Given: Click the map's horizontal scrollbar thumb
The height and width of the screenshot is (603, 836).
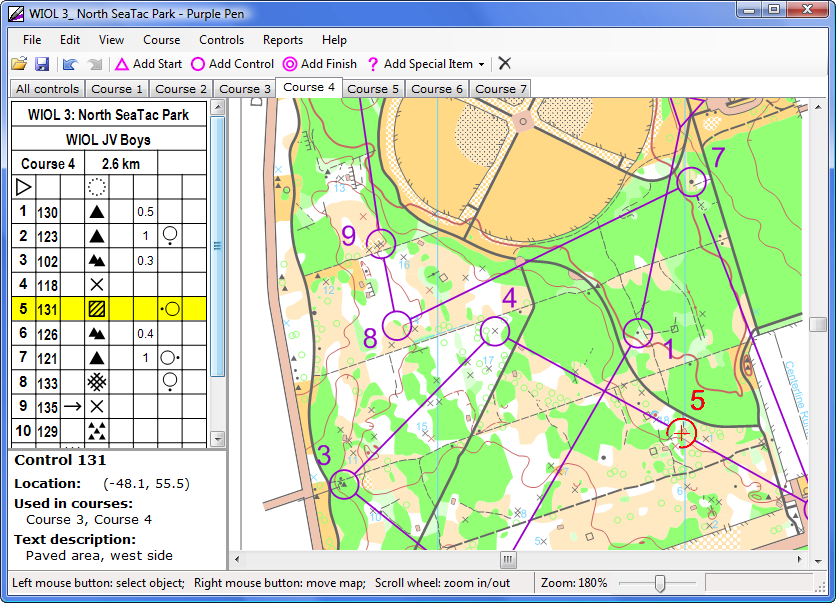Looking at the screenshot, I should pyautogui.click(x=508, y=560).
